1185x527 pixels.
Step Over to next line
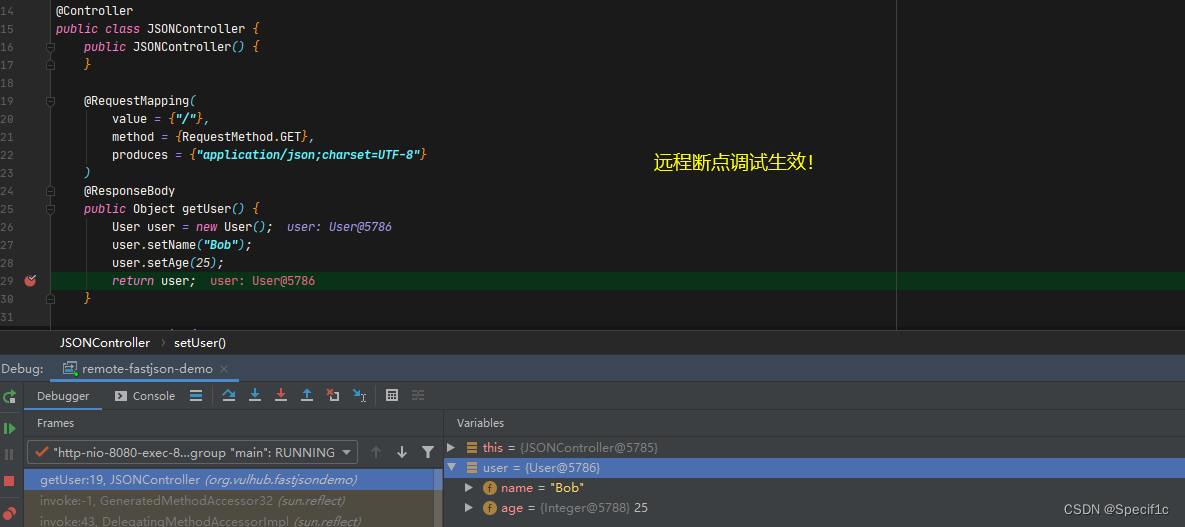click(x=229, y=395)
